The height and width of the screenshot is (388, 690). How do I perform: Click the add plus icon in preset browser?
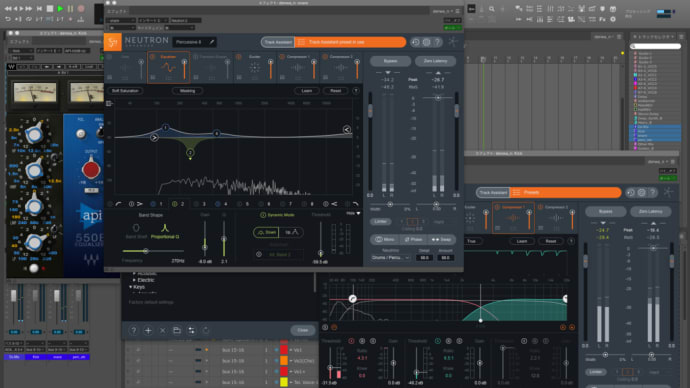tap(148, 330)
